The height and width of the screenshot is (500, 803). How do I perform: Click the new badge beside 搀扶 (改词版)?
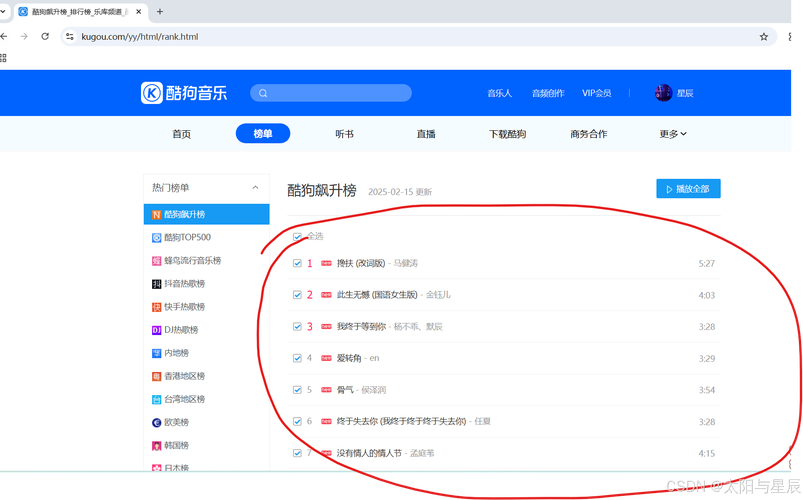pos(326,263)
